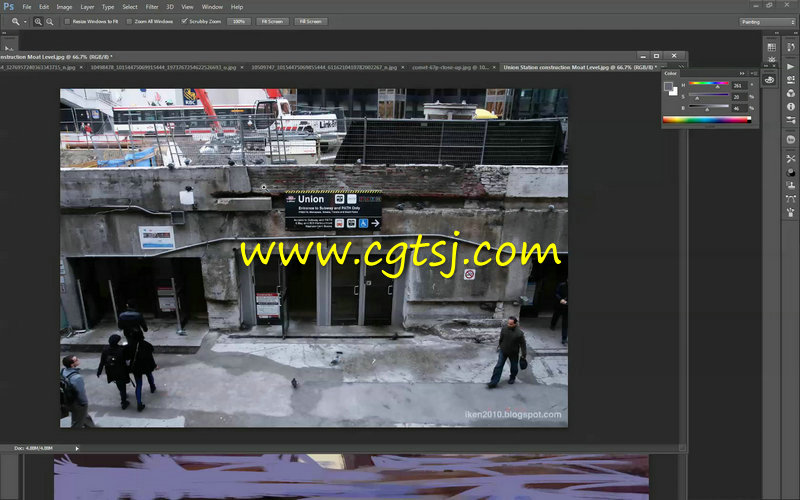Switch to the 10498478 image tab

[x=163, y=67]
